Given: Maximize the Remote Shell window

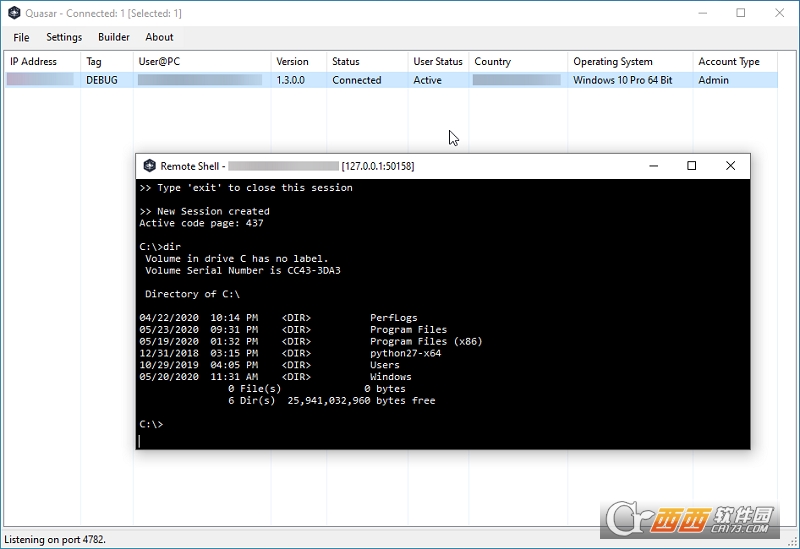Looking at the screenshot, I should click(691, 166).
